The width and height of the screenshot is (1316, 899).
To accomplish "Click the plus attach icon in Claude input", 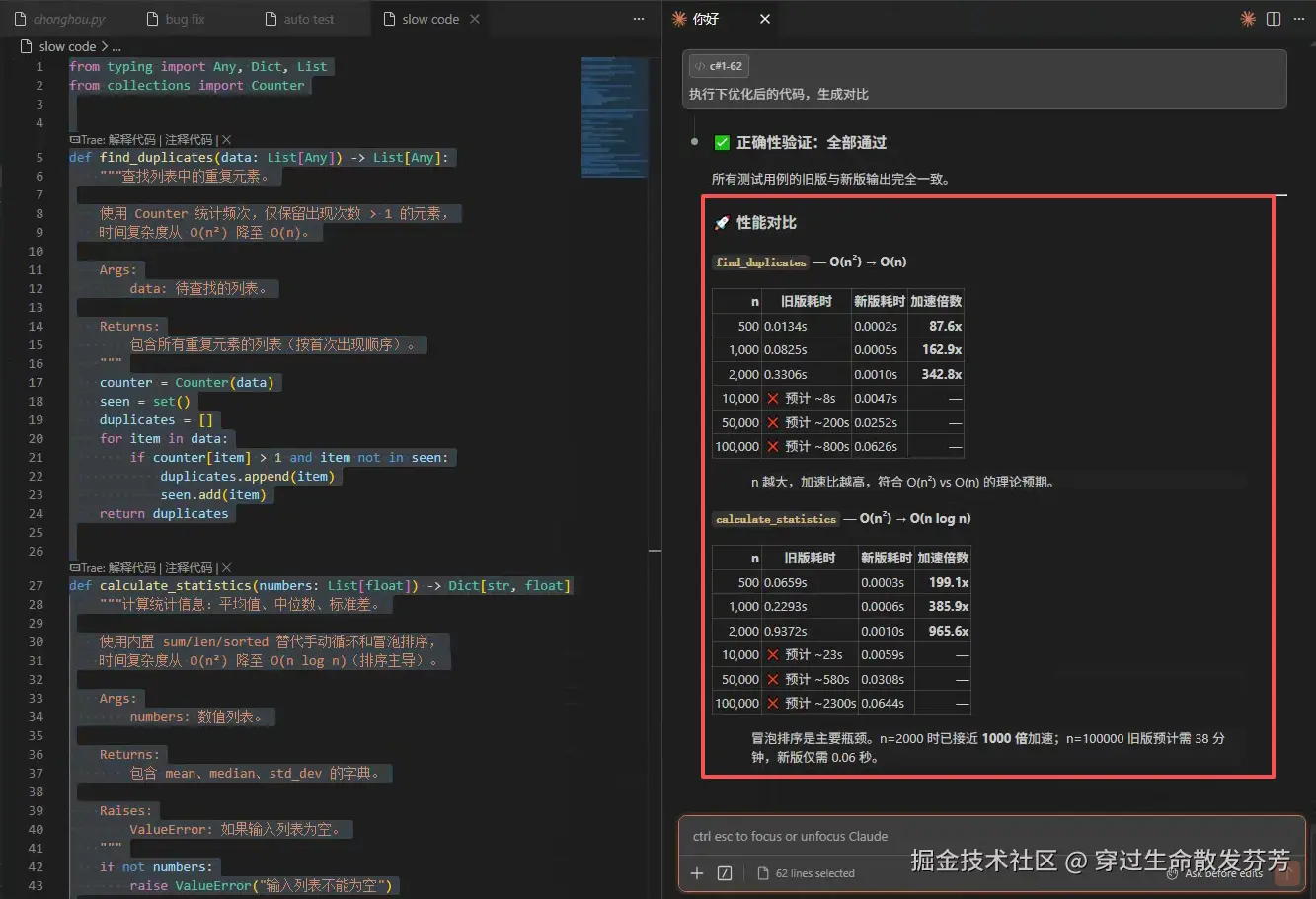I will tap(697, 873).
